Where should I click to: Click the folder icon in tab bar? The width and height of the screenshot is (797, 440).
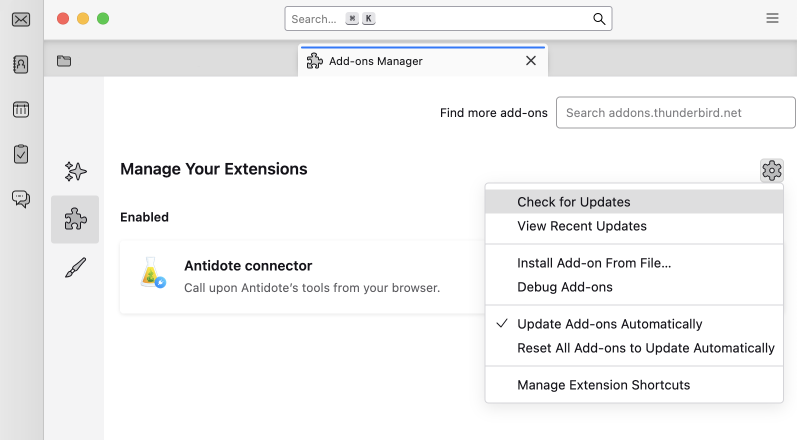click(x=64, y=61)
